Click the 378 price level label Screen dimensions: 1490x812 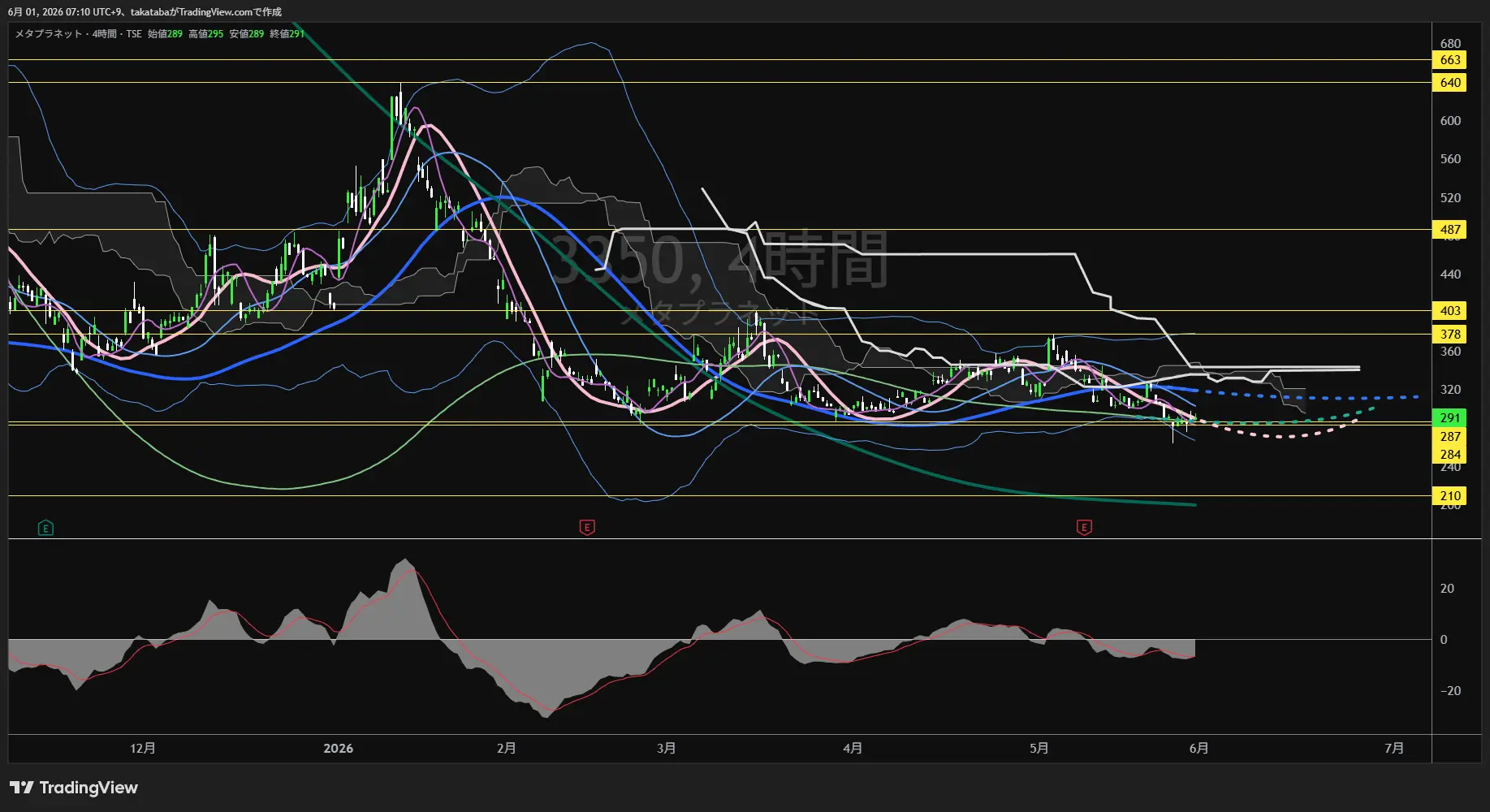point(1450,334)
